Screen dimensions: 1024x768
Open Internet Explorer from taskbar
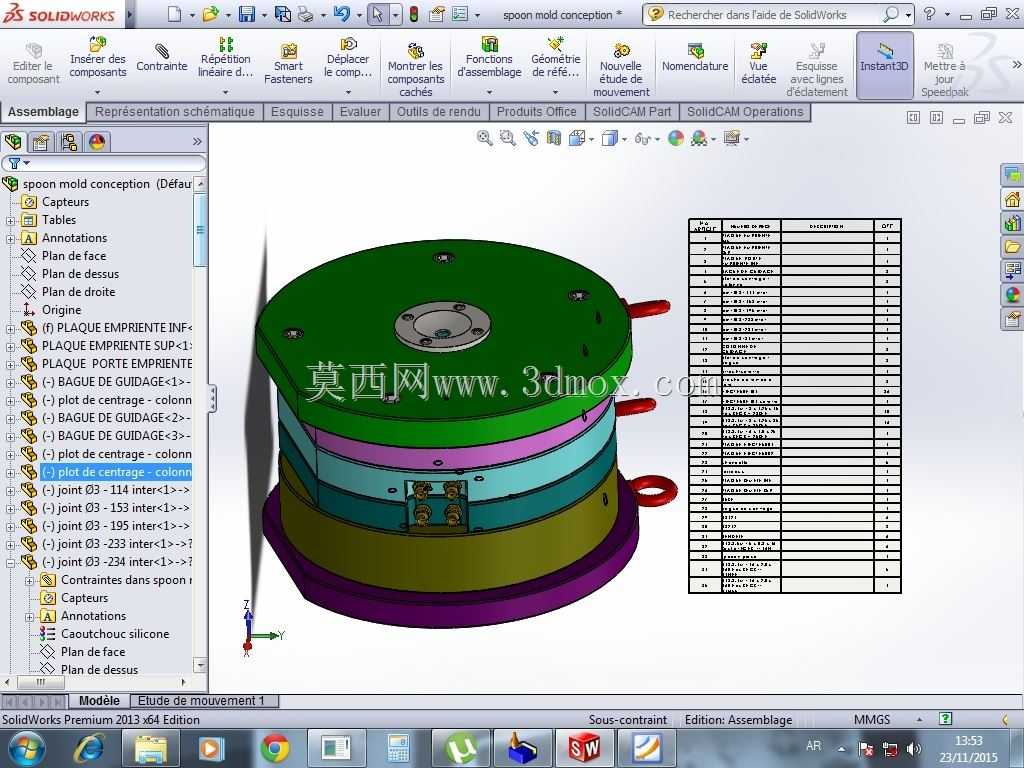[89, 748]
